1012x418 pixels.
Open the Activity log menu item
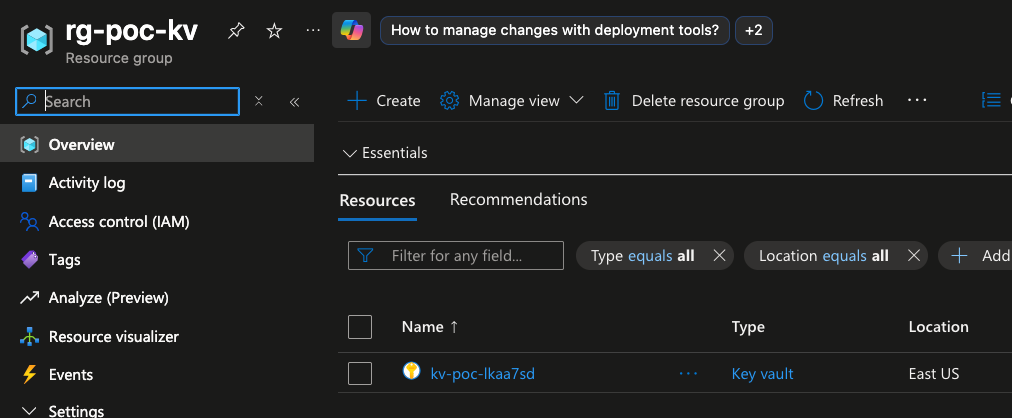point(157,183)
